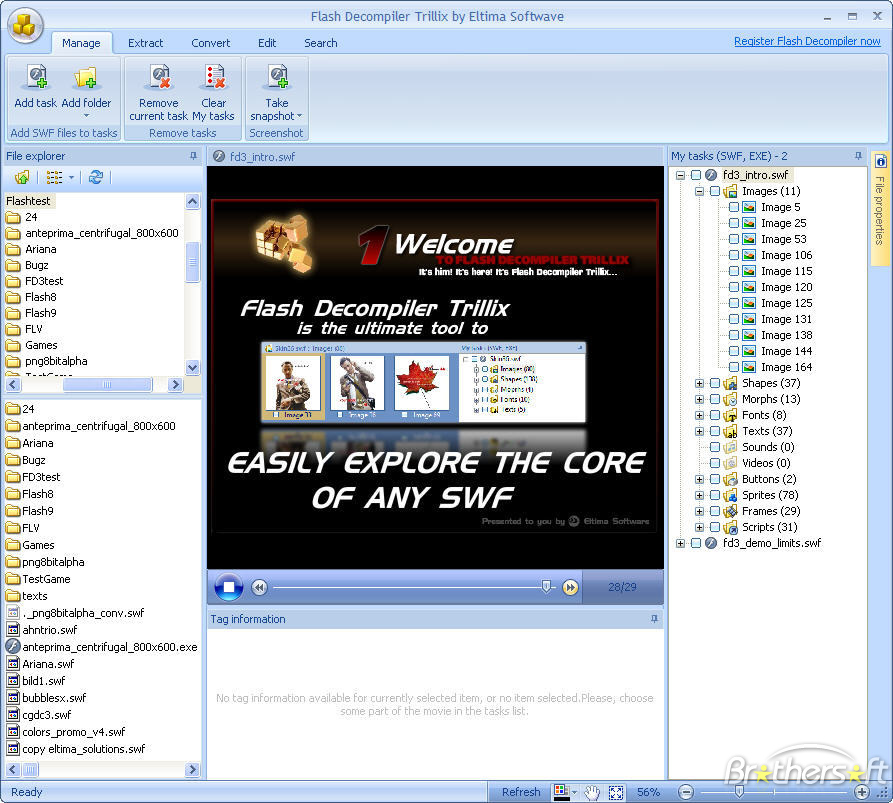
Task: Click the picture icon beside Image 5
Action: pos(749,207)
